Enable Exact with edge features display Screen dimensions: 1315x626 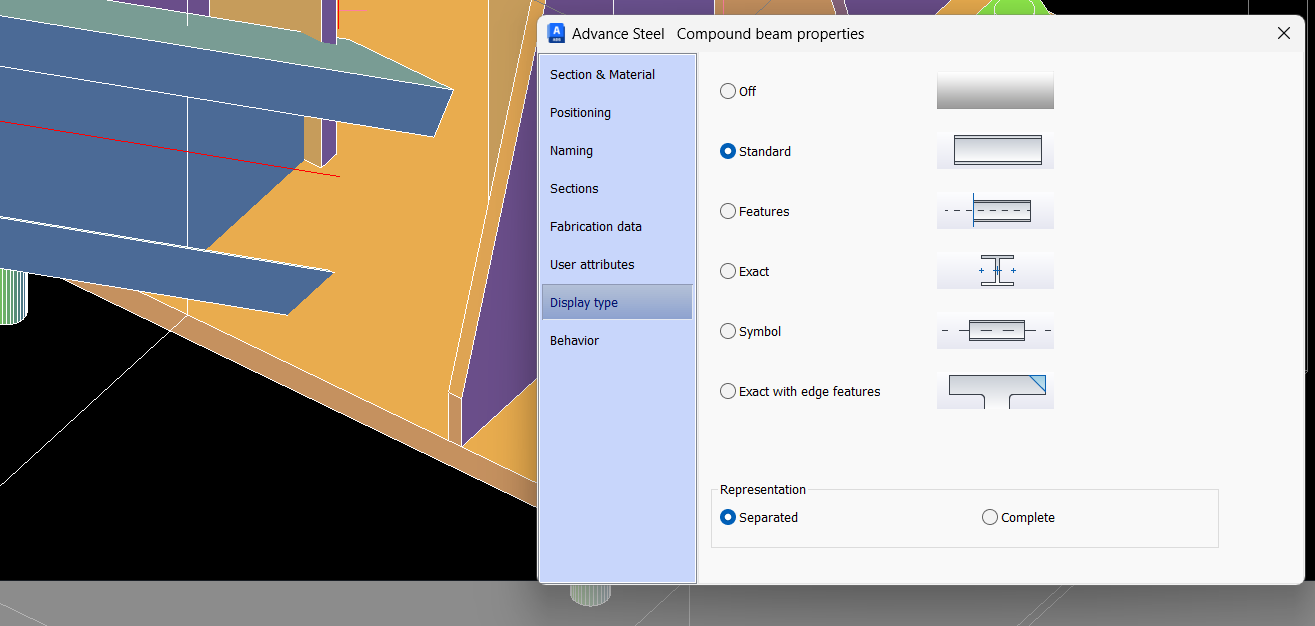click(x=728, y=391)
